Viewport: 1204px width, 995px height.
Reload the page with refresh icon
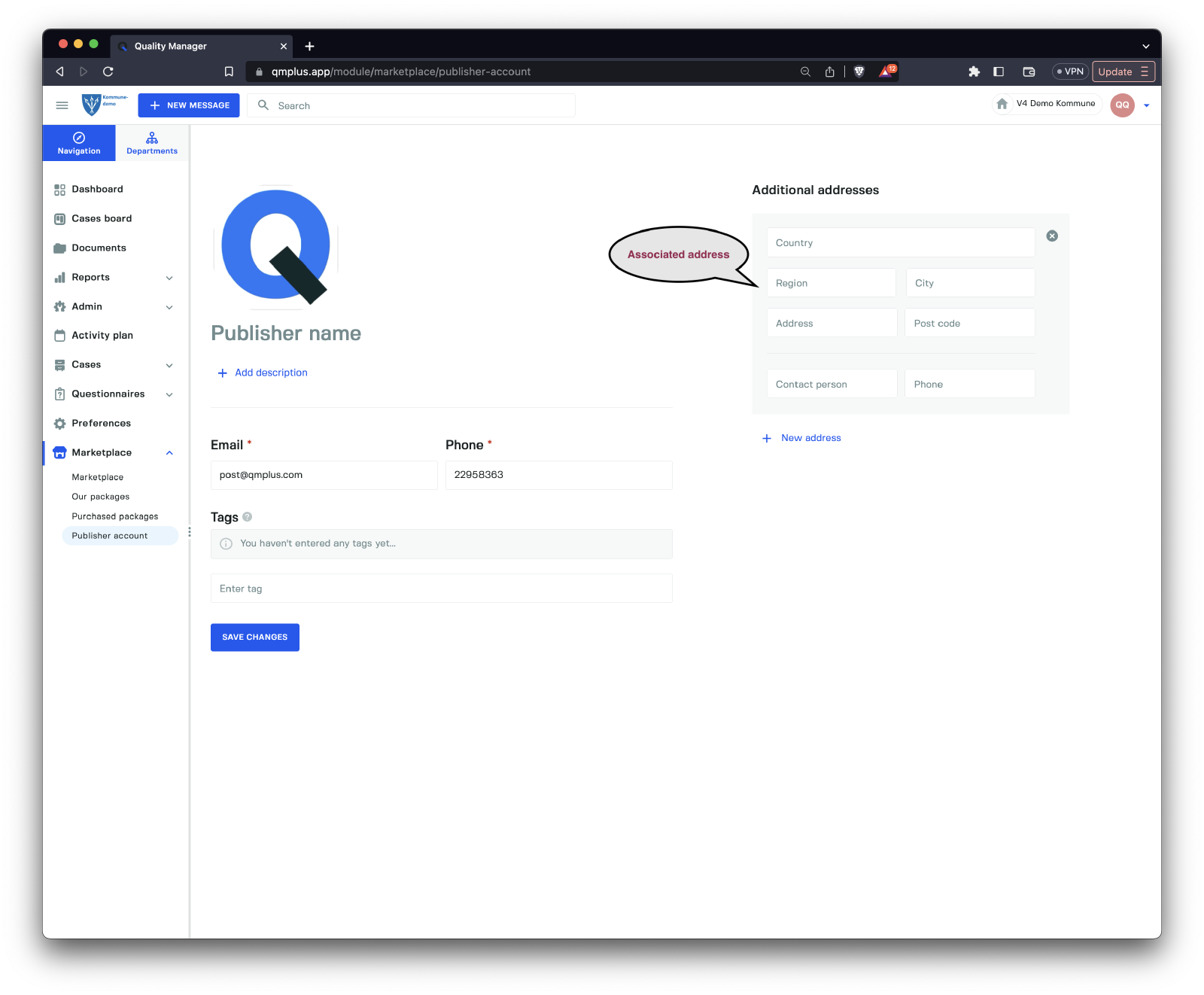(108, 72)
